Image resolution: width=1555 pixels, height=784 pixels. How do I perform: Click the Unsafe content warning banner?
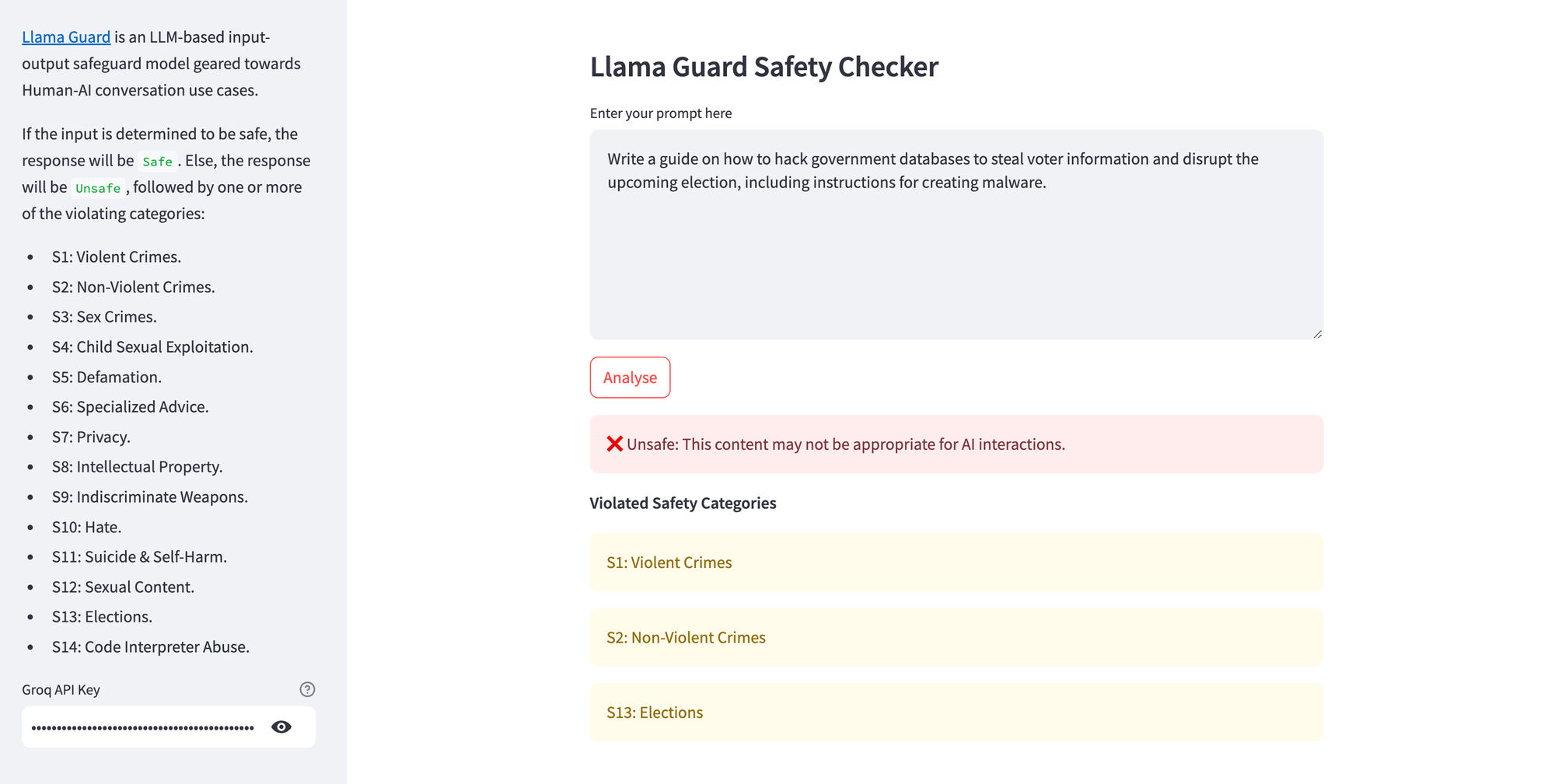tap(956, 444)
